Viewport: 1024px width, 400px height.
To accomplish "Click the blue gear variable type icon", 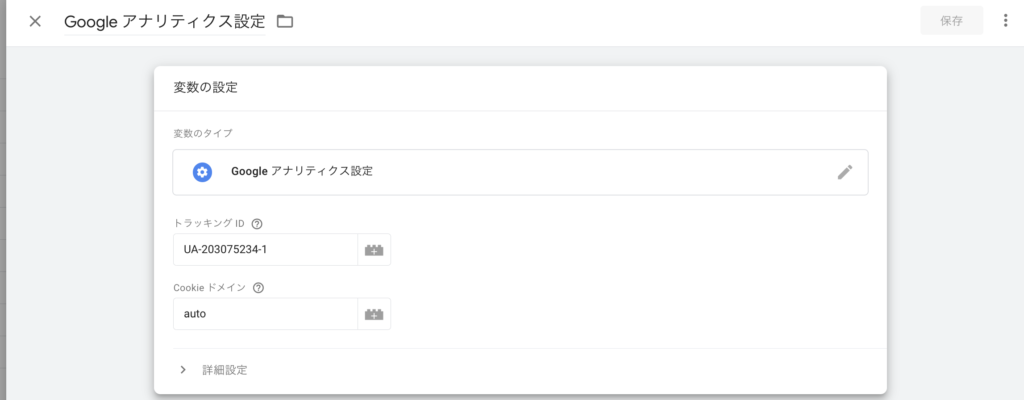I will (x=202, y=172).
